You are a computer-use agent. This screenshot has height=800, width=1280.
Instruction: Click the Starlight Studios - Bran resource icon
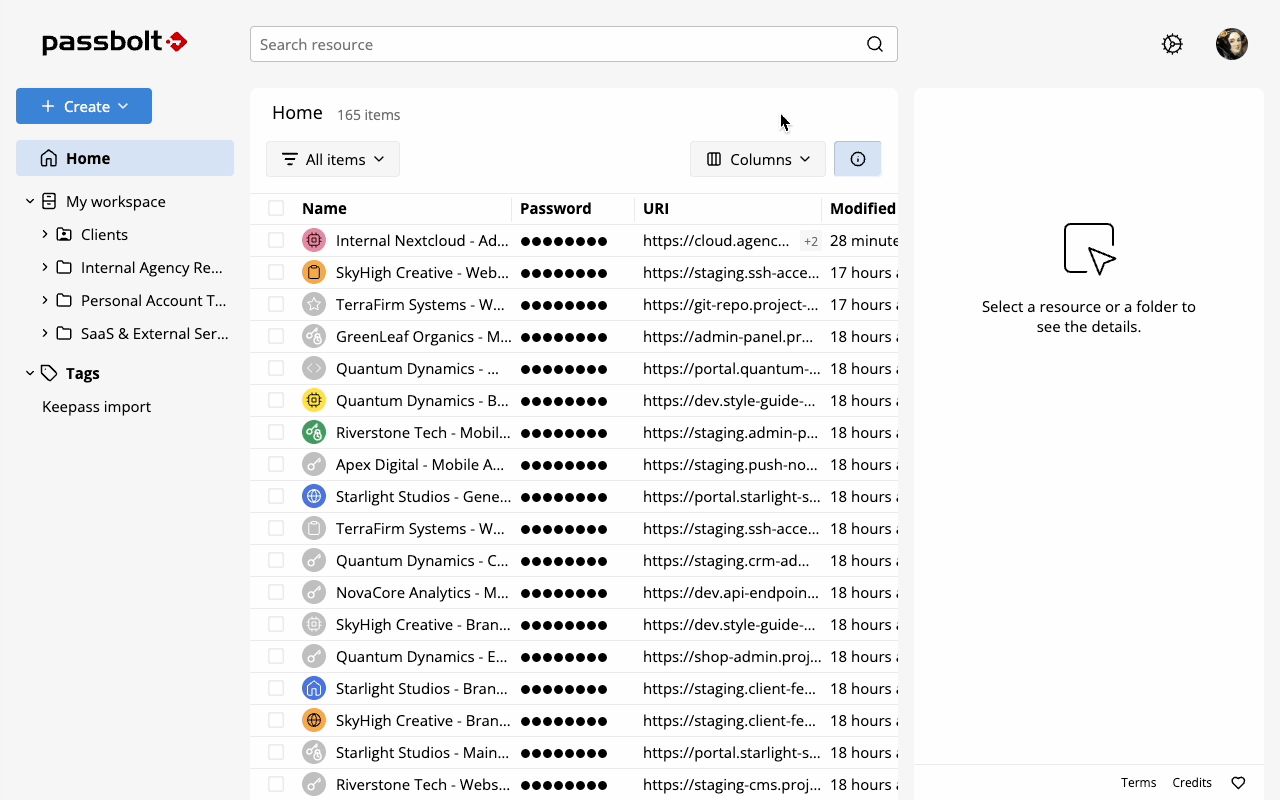(x=314, y=688)
